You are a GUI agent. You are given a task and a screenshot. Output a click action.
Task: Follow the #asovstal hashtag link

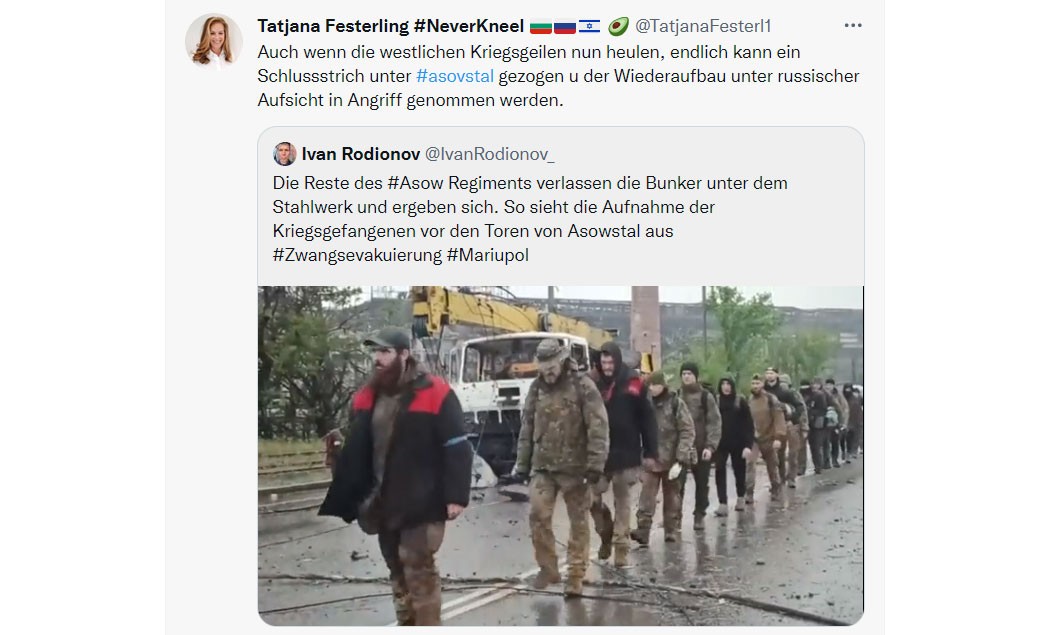455,76
